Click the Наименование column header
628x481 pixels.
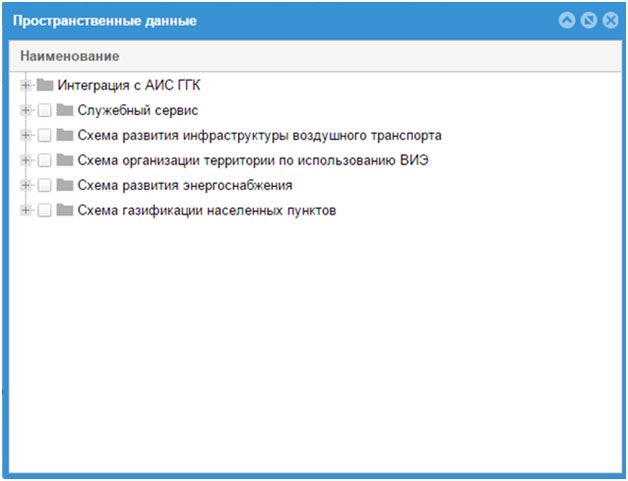(x=70, y=56)
